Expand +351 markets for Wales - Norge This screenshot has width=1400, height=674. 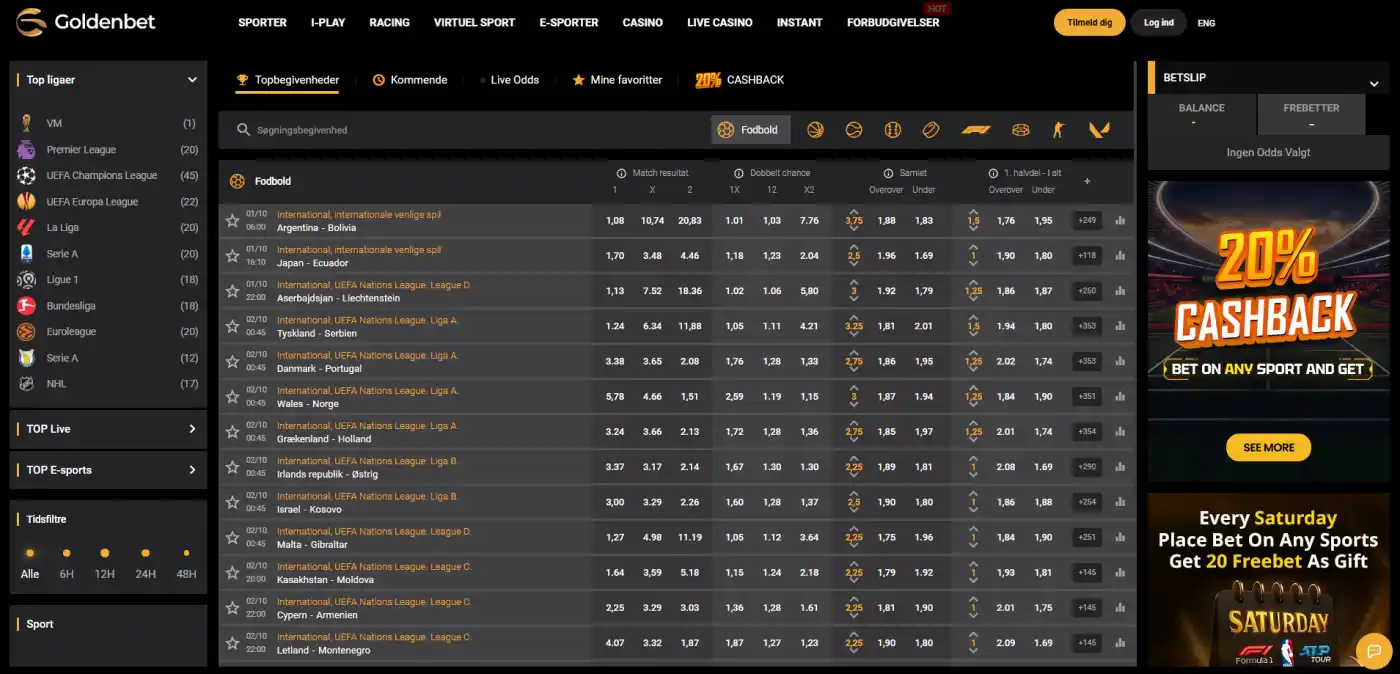(x=1087, y=397)
